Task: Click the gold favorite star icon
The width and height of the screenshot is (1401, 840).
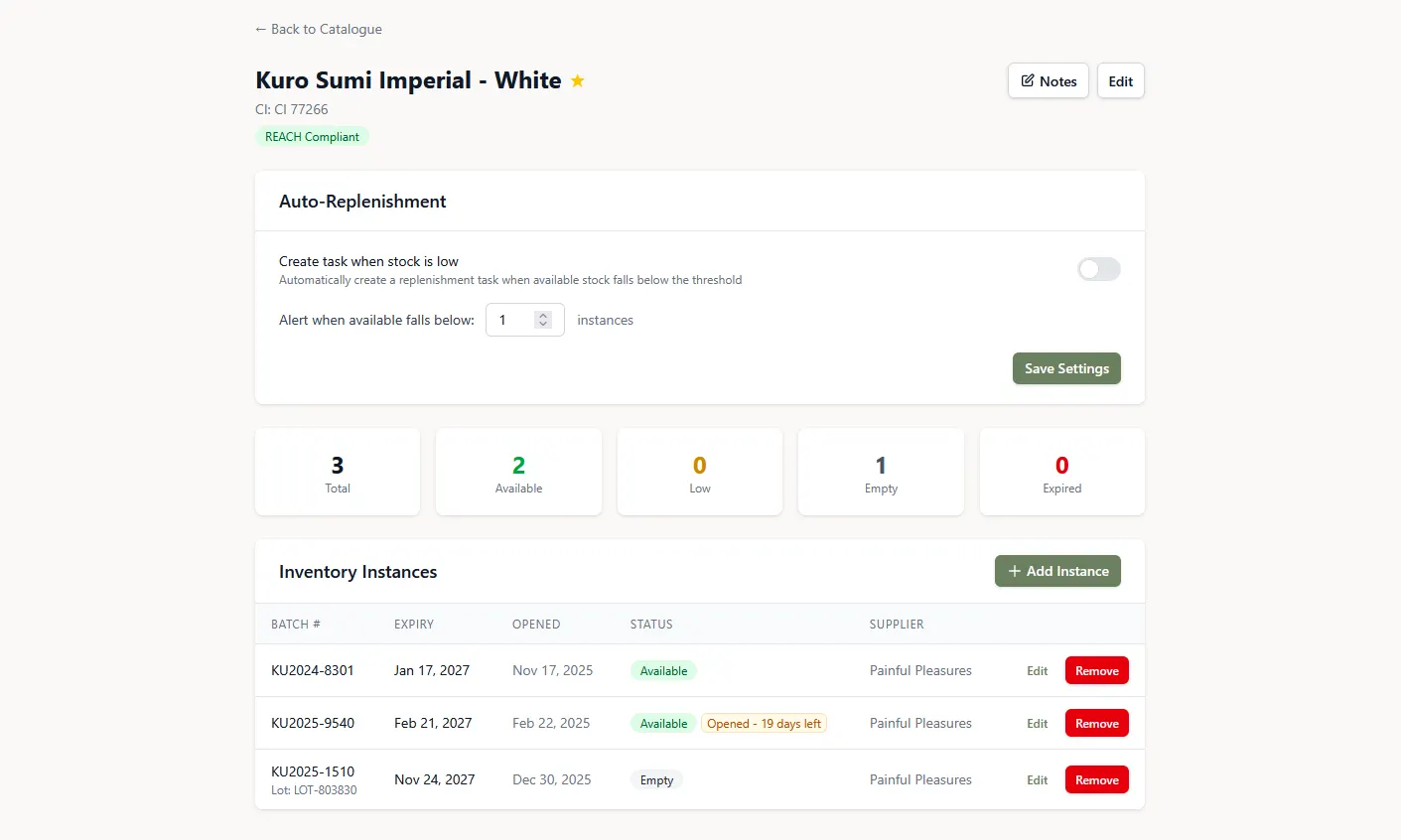Action: [x=577, y=81]
